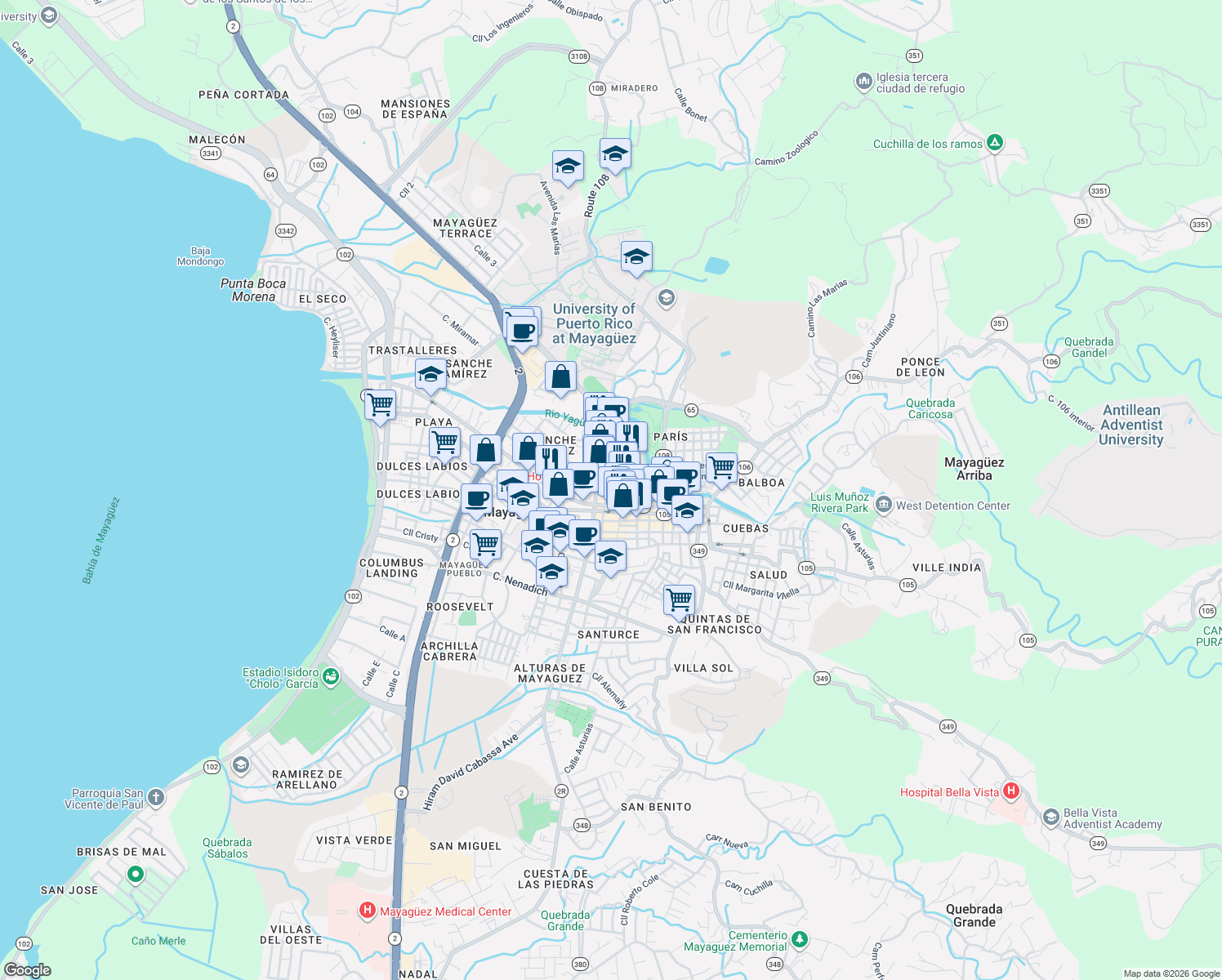Select the shopping cart marker near Balboa
This screenshot has height=980, width=1222.
coord(721,469)
